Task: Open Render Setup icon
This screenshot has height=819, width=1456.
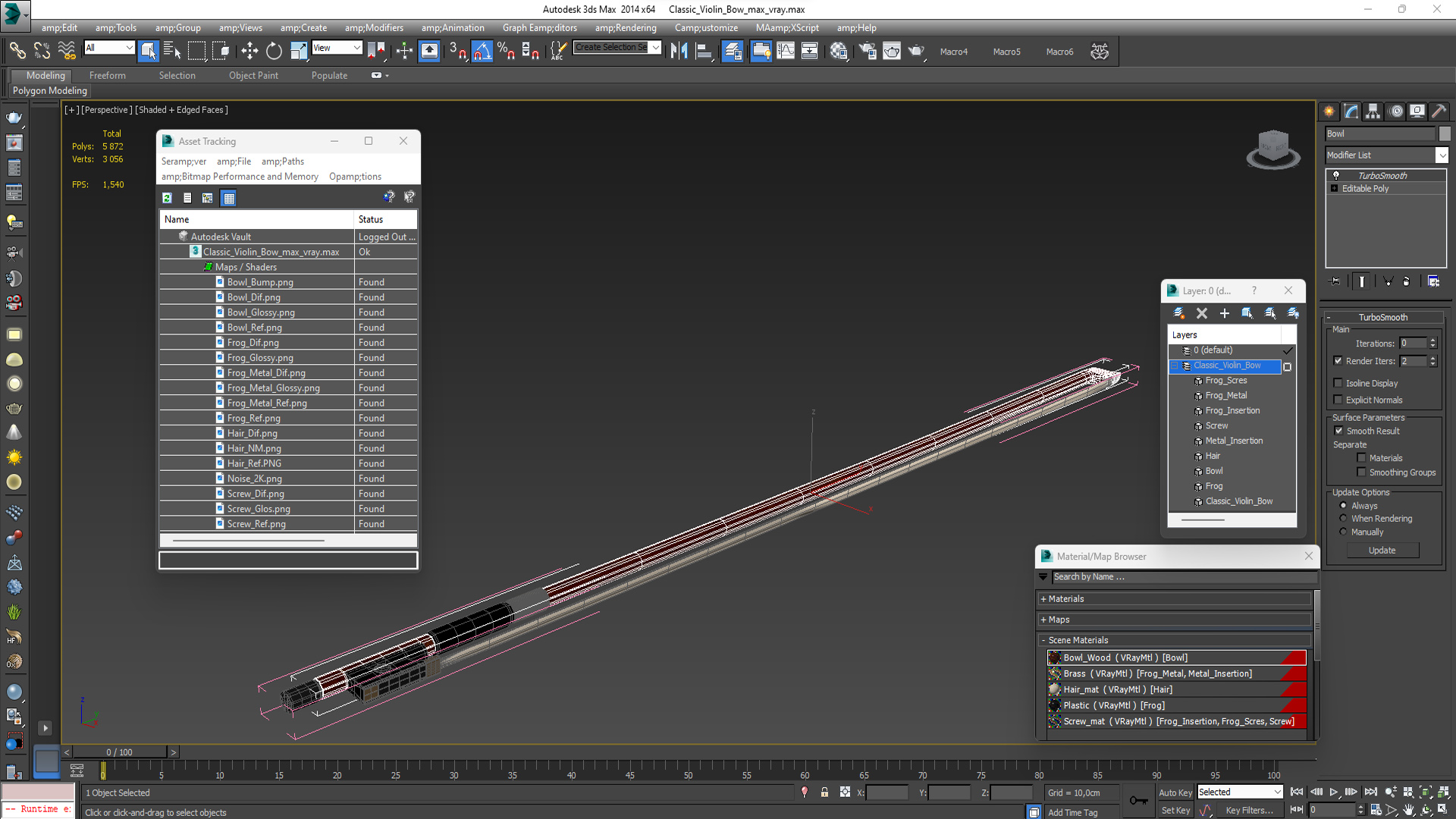Action: coord(867,51)
